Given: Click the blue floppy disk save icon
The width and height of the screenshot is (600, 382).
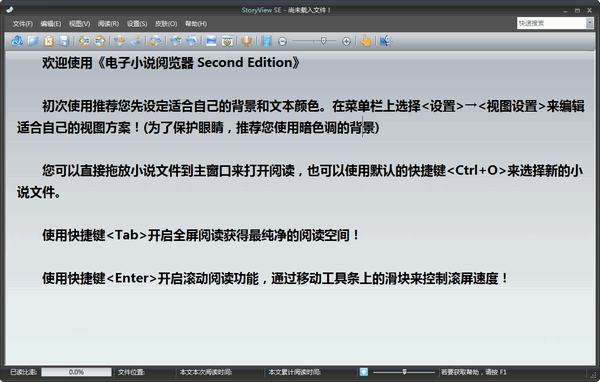Looking at the screenshot, I should click(64, 41).
